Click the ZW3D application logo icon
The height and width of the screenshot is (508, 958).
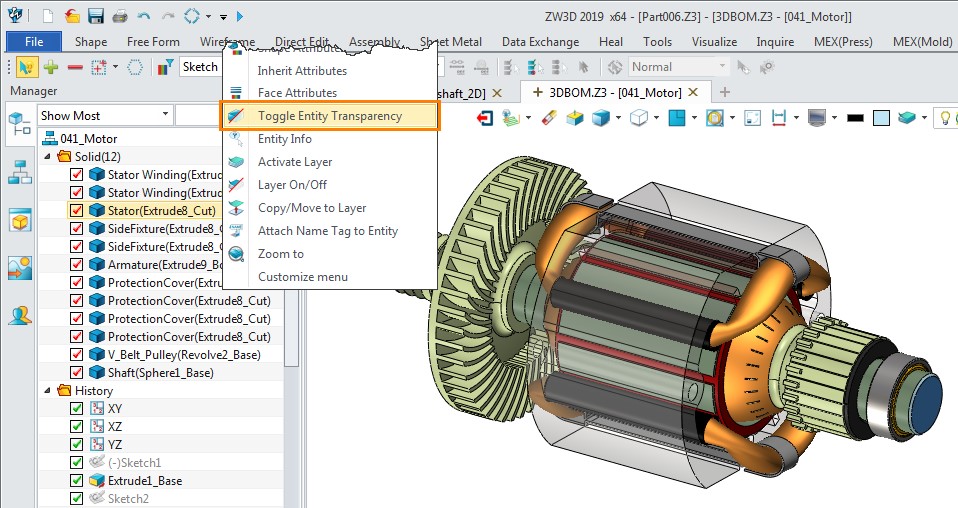click(x=15, y=16)
